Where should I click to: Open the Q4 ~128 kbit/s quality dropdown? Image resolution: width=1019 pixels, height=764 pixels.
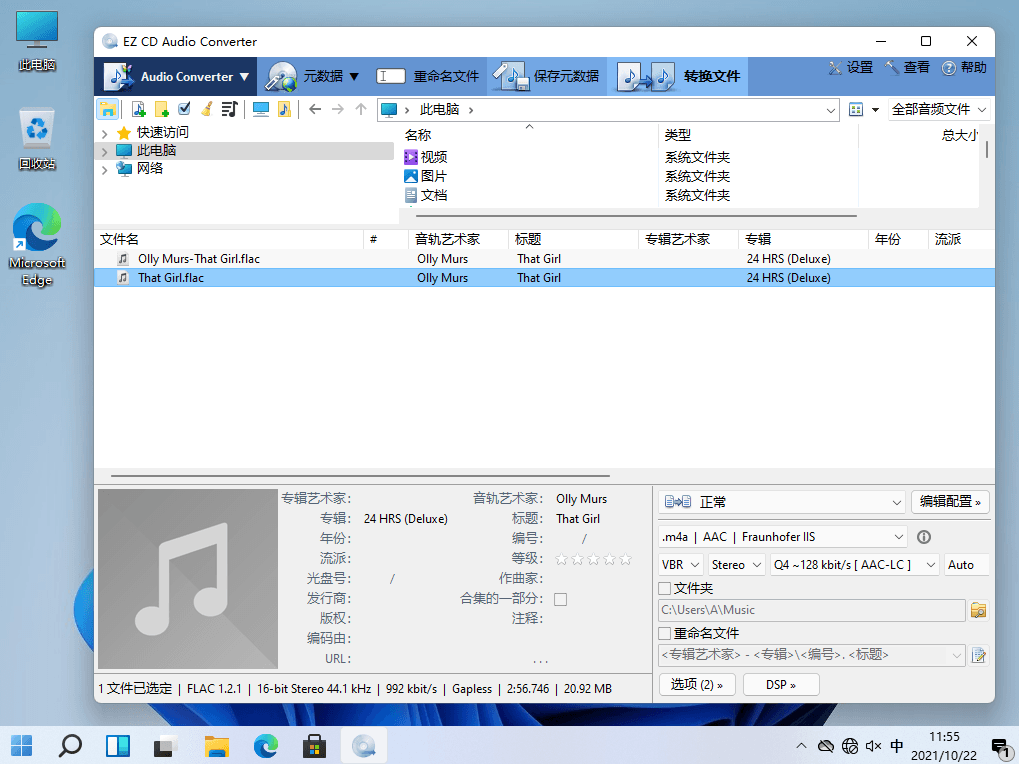(x=855, y=565)
